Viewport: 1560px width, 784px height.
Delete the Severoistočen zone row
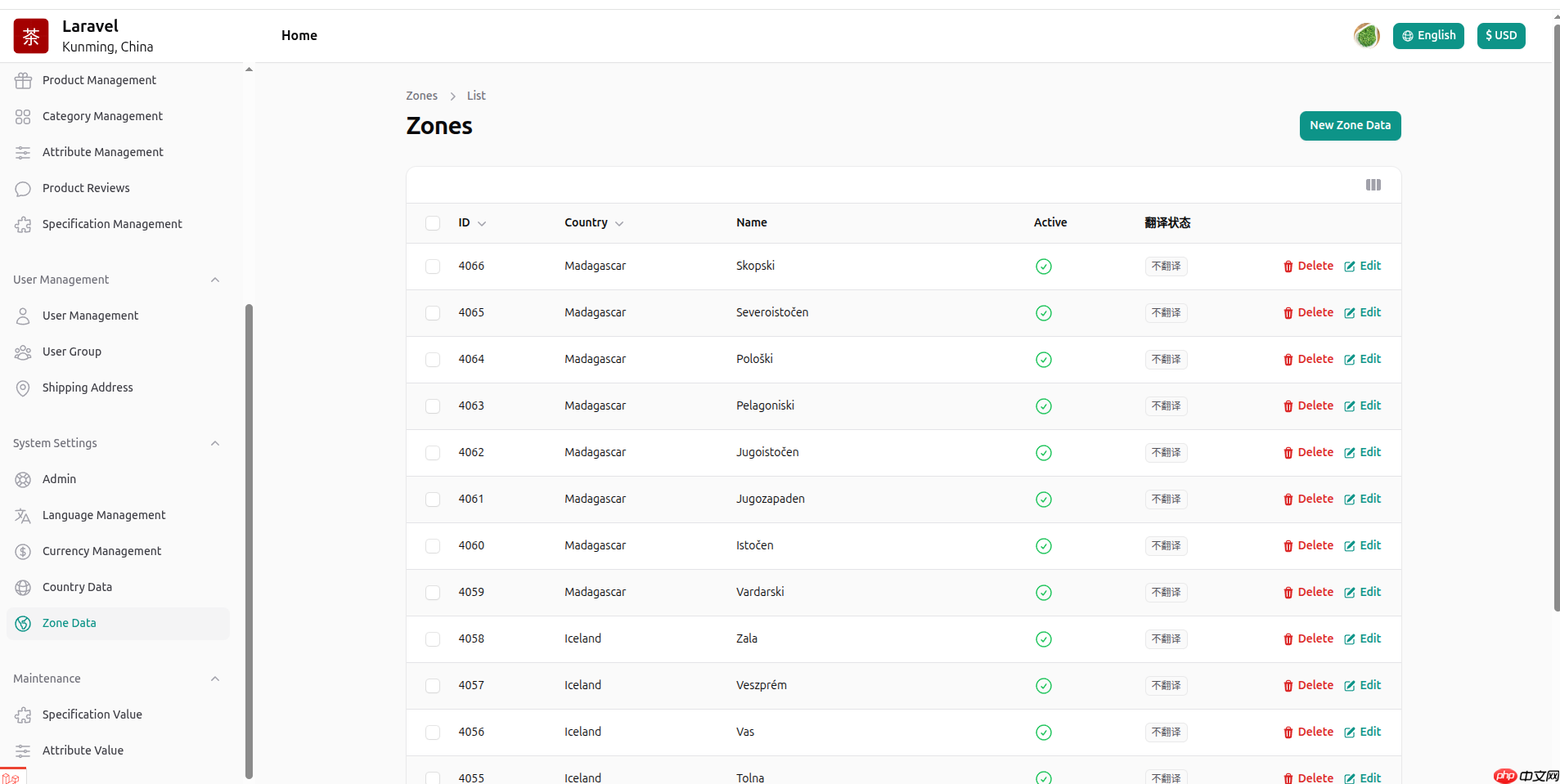tap(1308, 313)
